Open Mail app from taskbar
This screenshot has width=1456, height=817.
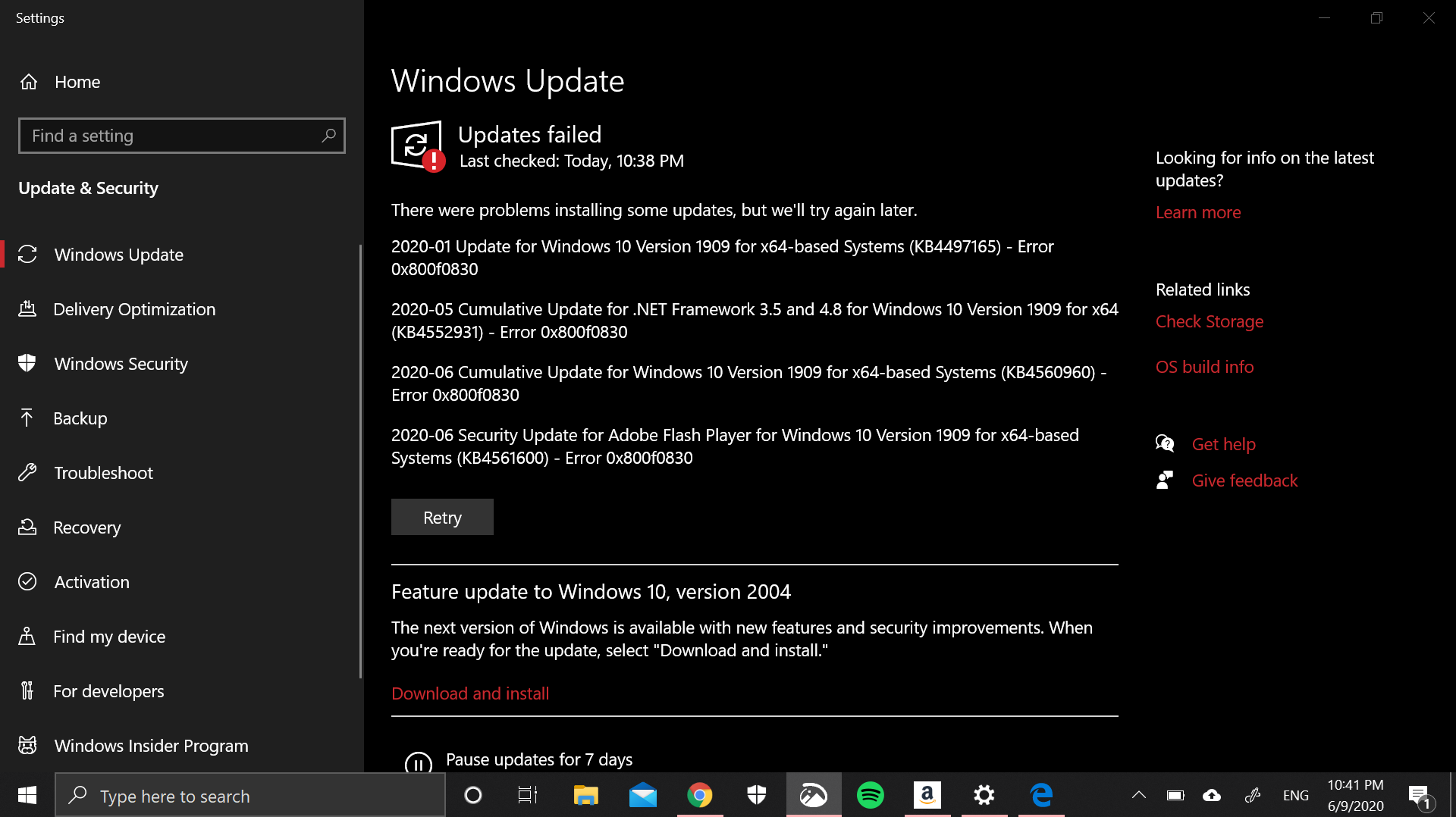pos(643,795)
